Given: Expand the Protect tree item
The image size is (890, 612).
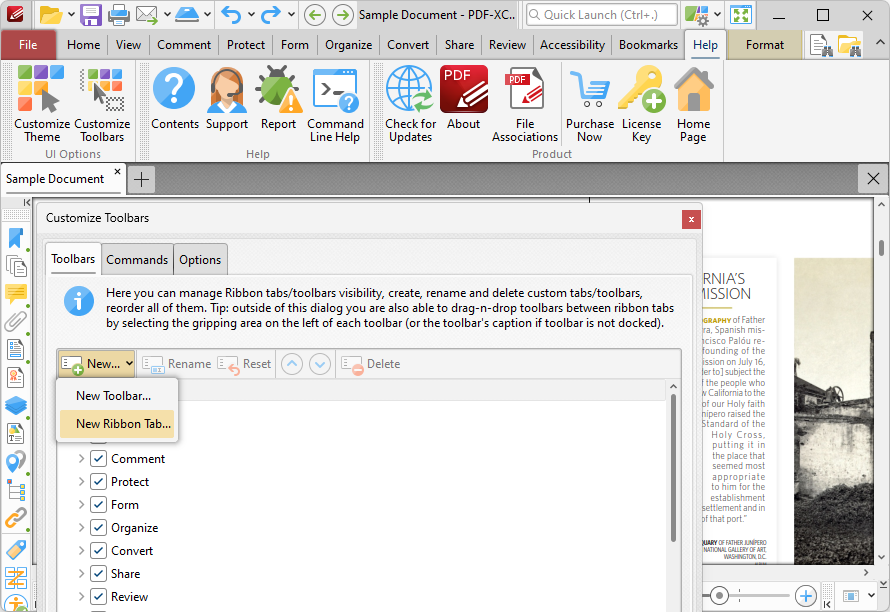Looking at the screenshot, I should point(81,481).
